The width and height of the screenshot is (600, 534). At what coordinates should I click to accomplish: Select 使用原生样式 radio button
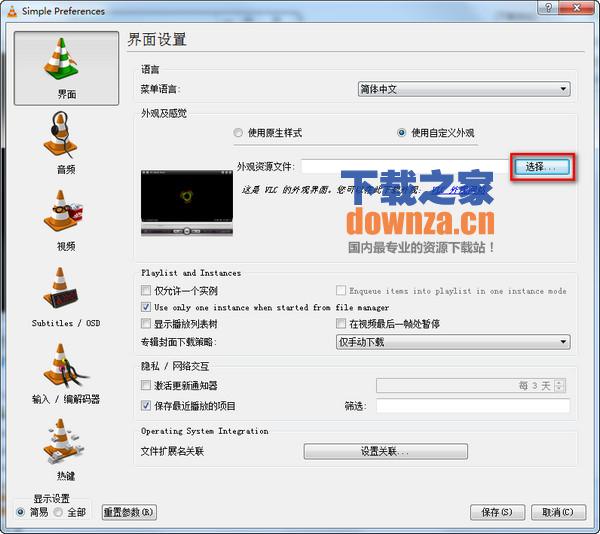(238, 133)
